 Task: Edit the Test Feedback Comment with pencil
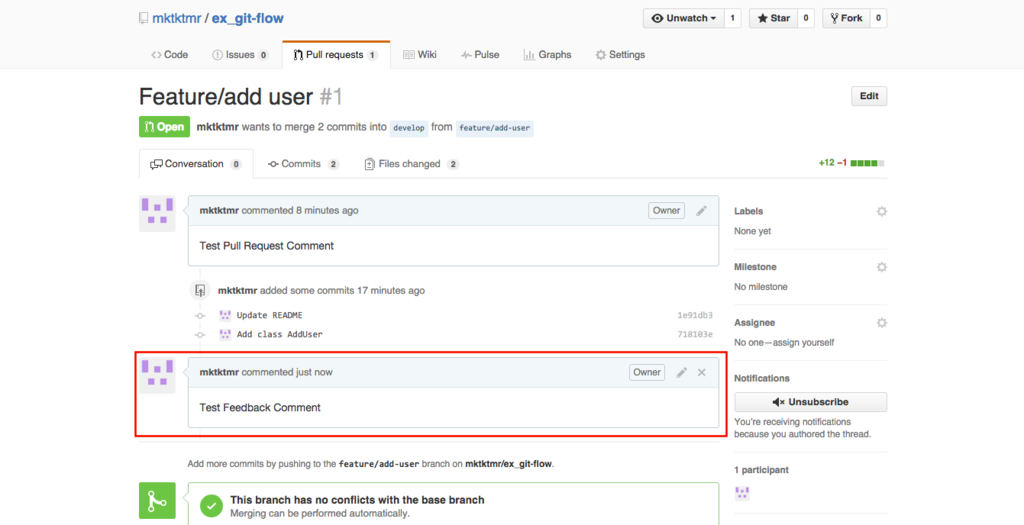[682, 372]
